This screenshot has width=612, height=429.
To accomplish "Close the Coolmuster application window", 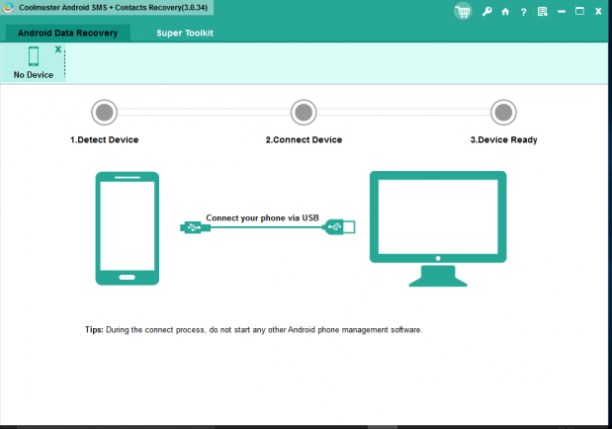I will [598, 11].
